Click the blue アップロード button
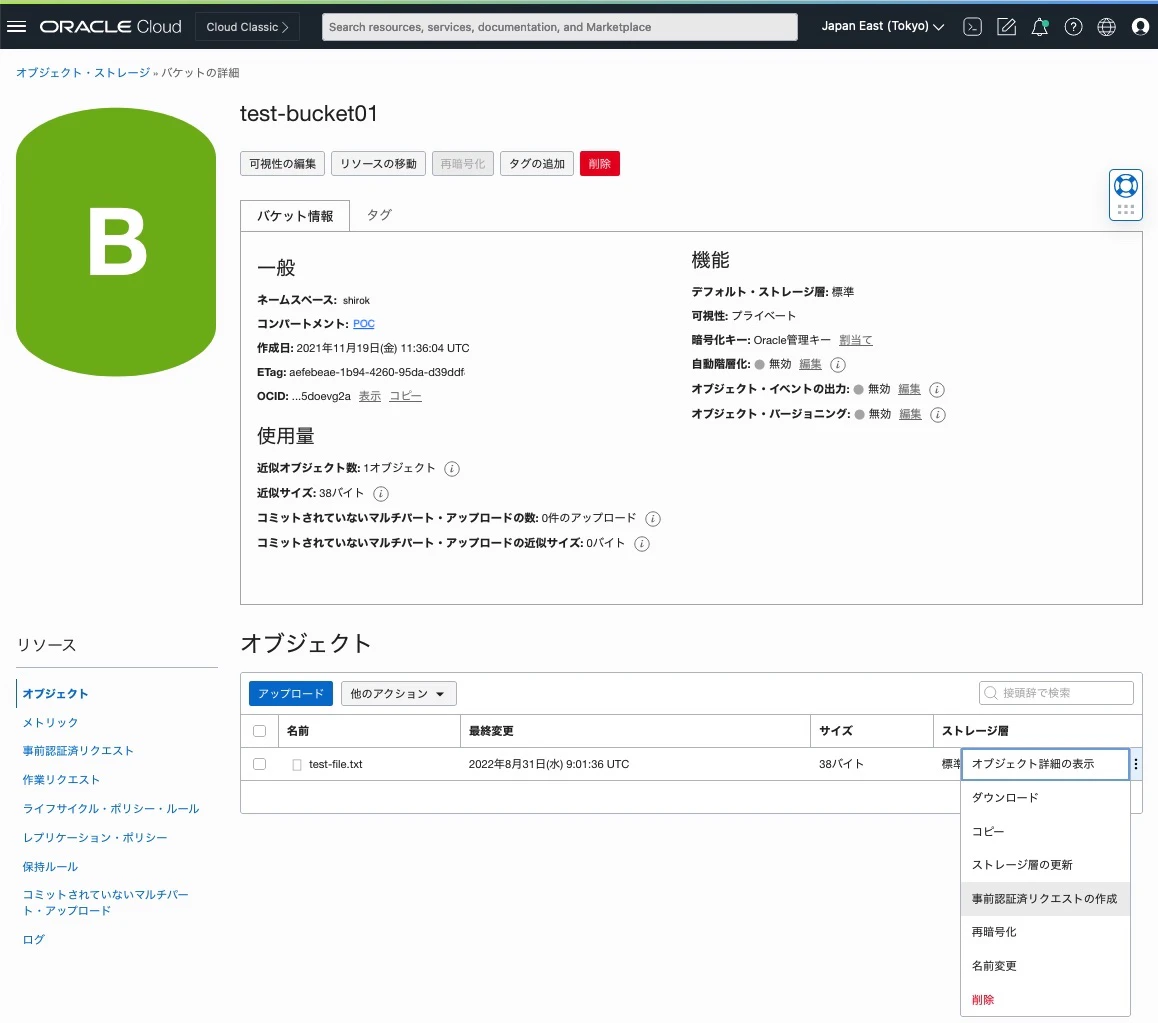This screenshot has height=1023, width=1158. click(290, 694)
